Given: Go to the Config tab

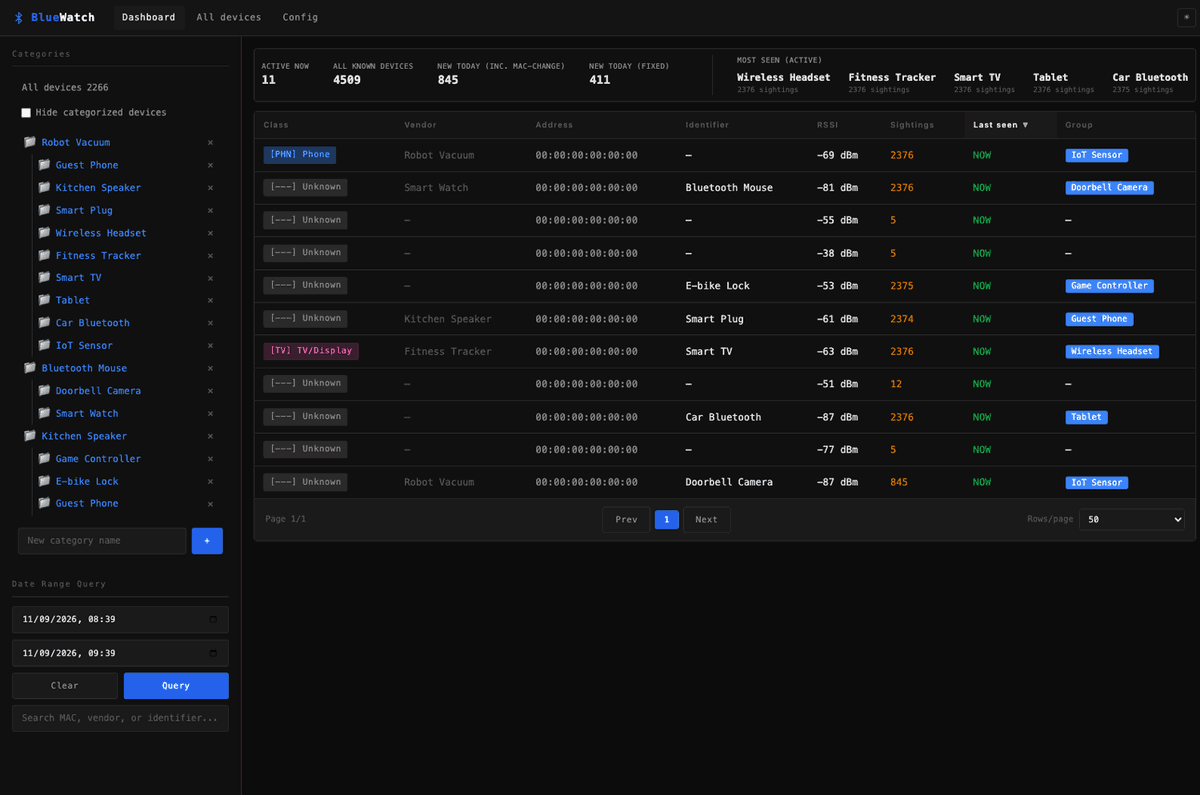Looking at the screenshot, I should (300, 17).
